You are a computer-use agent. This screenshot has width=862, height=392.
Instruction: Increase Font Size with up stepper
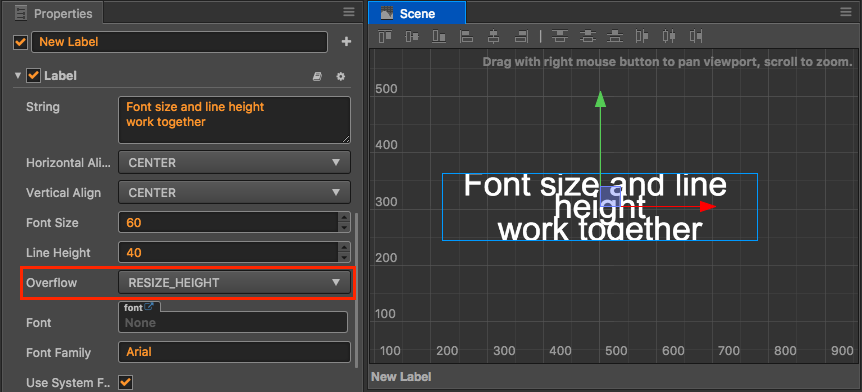pos(344,217)
